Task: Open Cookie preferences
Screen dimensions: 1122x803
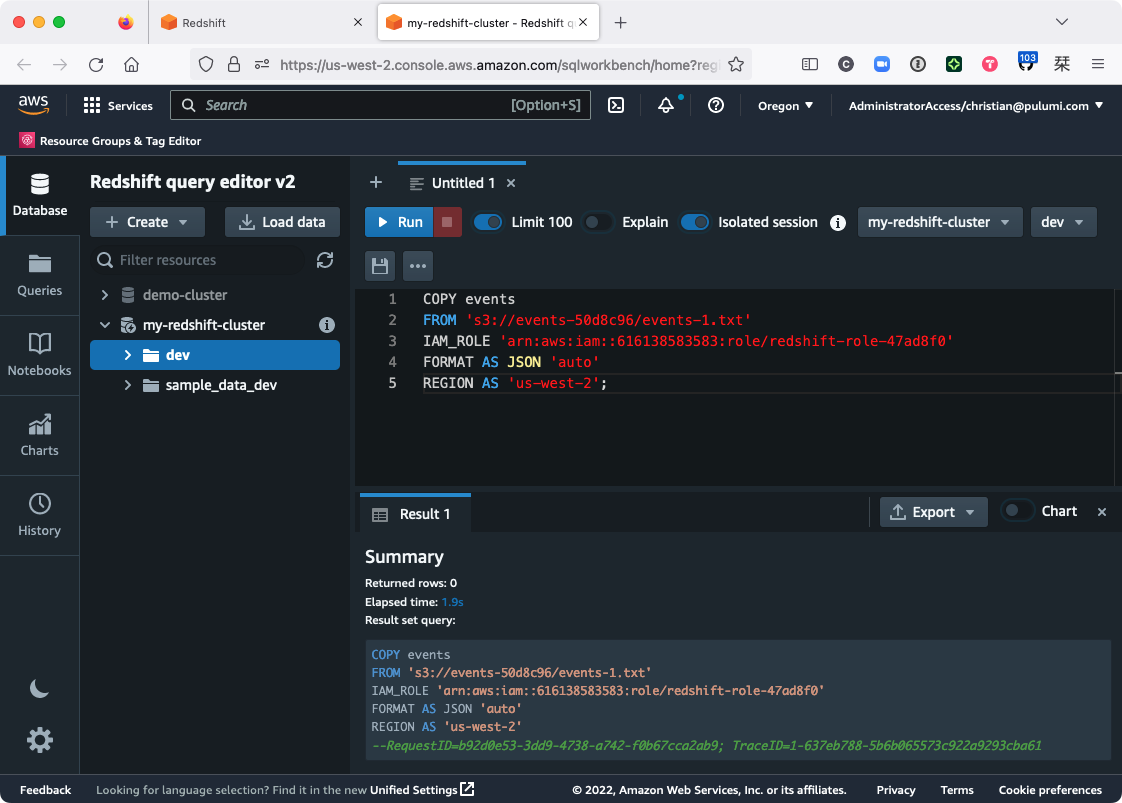Action: (1050, 789)
